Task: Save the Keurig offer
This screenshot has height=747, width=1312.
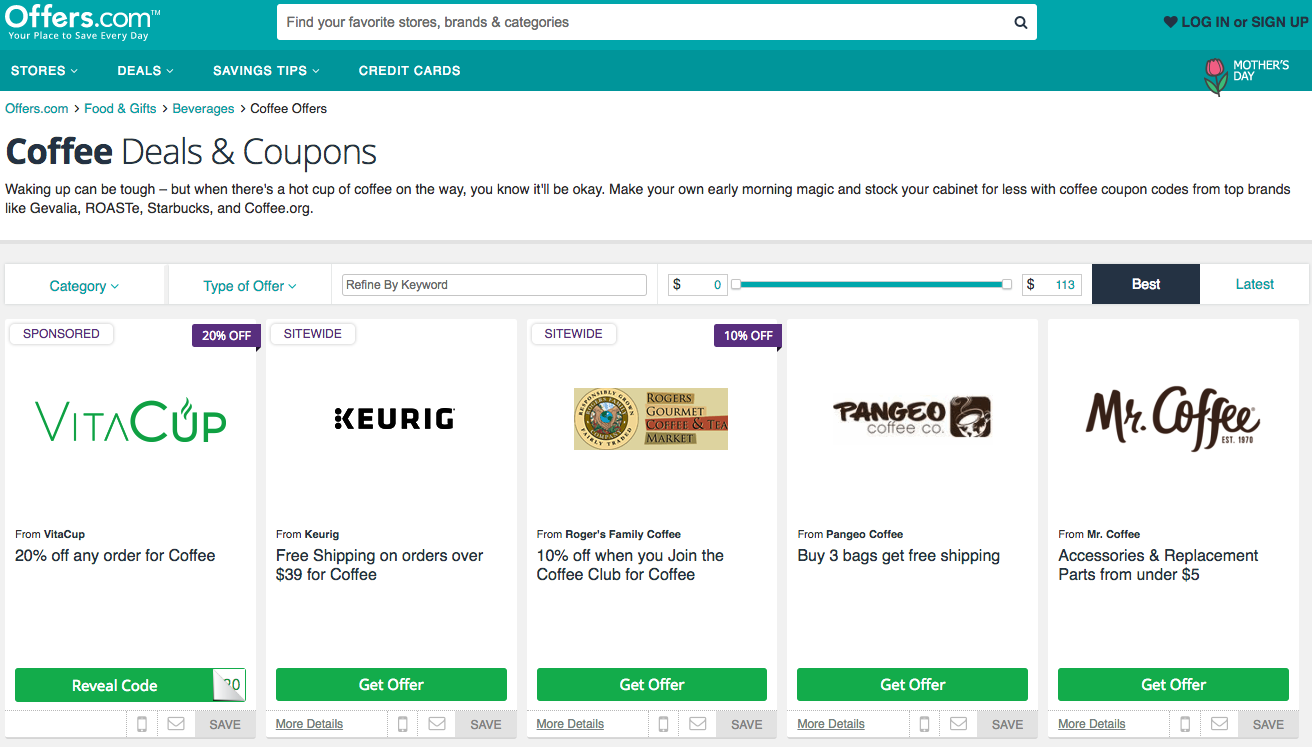Action: [486, 725]
